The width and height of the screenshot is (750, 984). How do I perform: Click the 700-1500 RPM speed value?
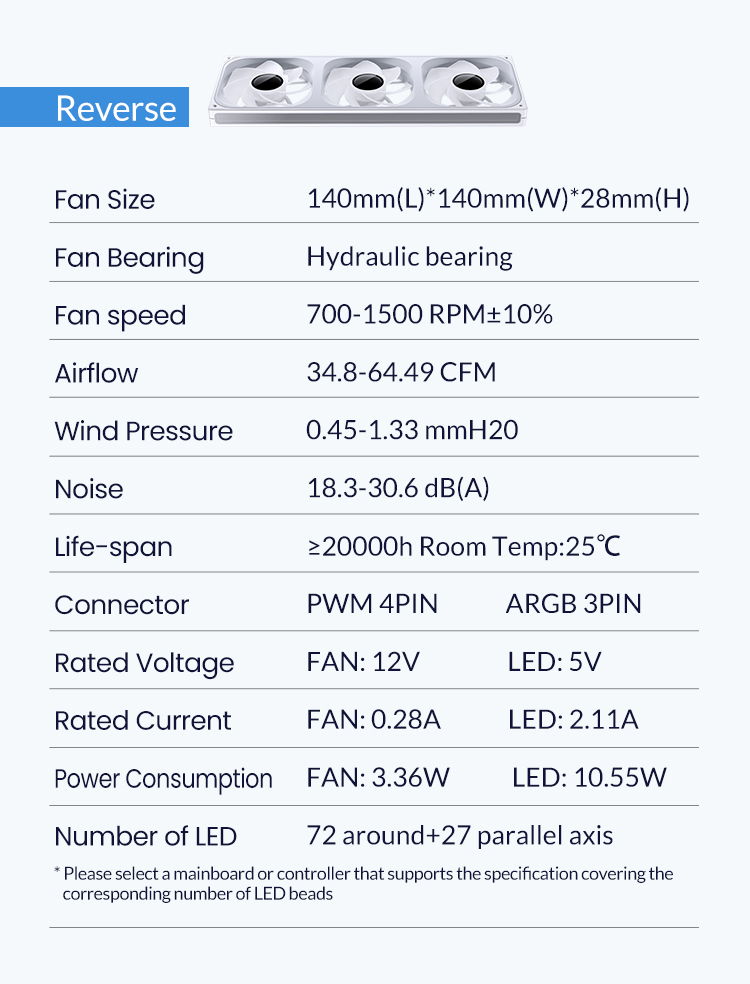point(429,315)
